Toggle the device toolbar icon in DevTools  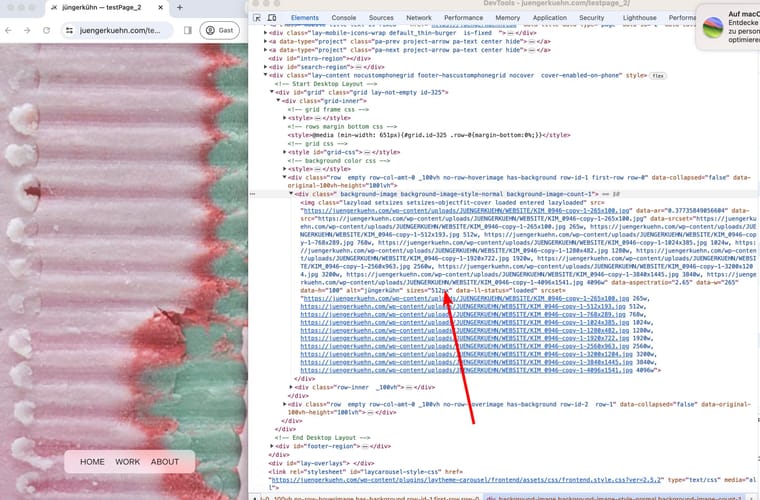pos(271,18)
